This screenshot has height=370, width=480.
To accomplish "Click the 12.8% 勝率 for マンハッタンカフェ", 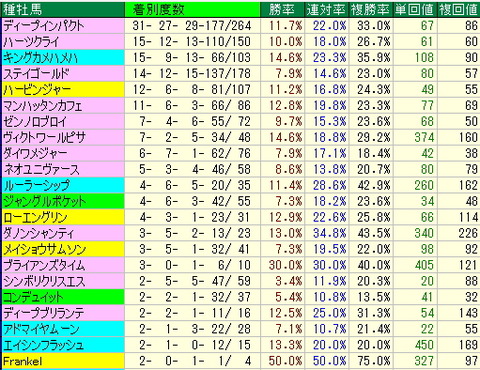I will coord(285,106).
